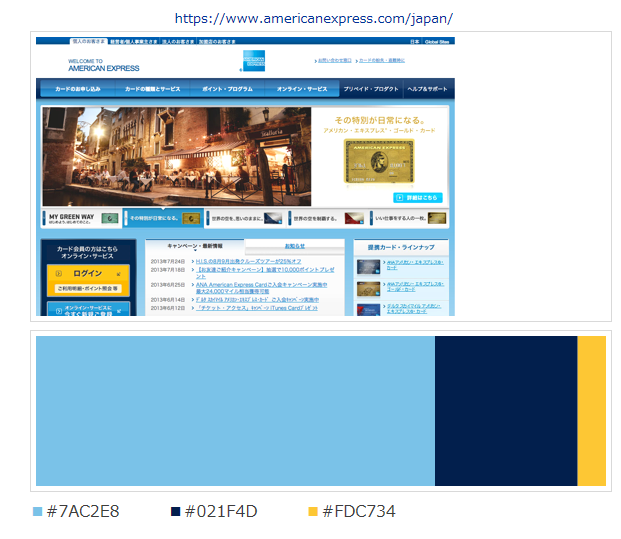Click the small navy legend square

point(175,511)
